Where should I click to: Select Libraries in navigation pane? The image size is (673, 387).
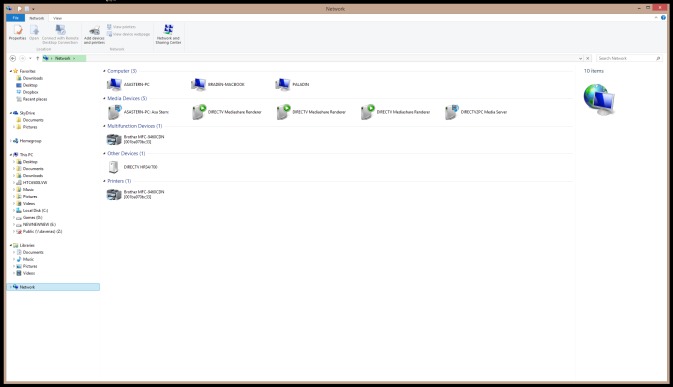(24, 245)
